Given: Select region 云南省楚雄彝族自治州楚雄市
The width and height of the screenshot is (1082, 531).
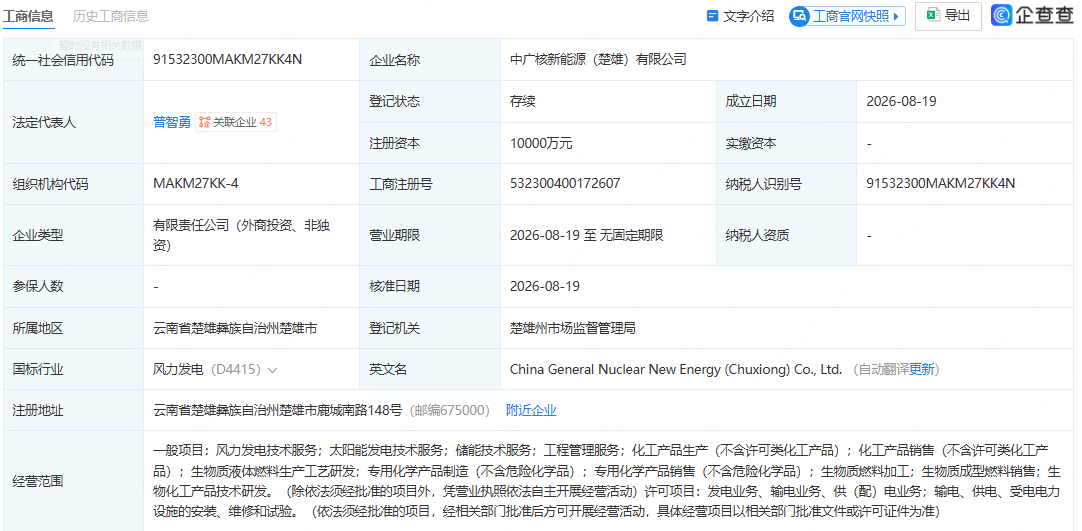Looking at the screenshot, I should point(235,328).
